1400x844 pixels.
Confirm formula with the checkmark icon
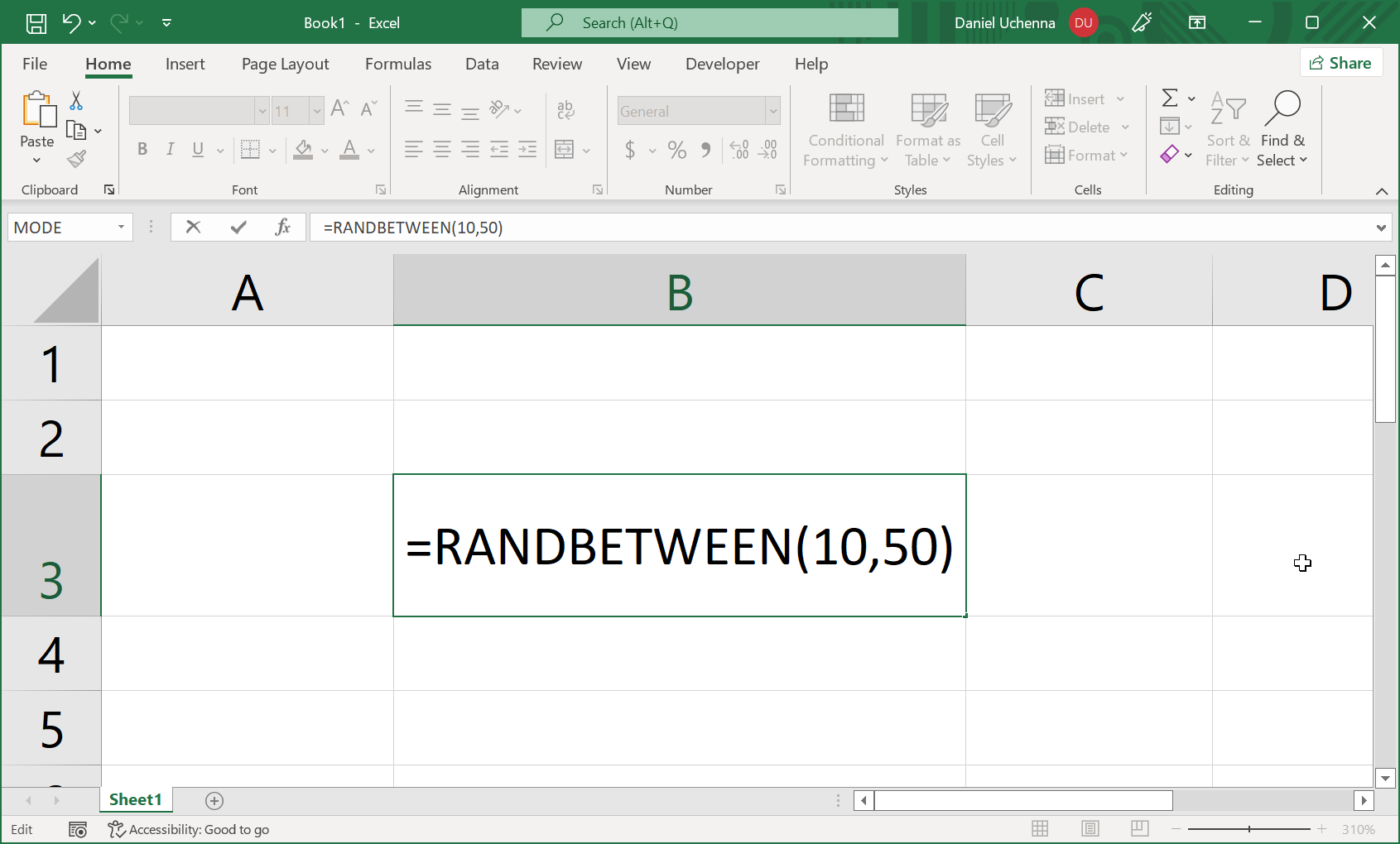pyautogui.click(x=238, y=227)
